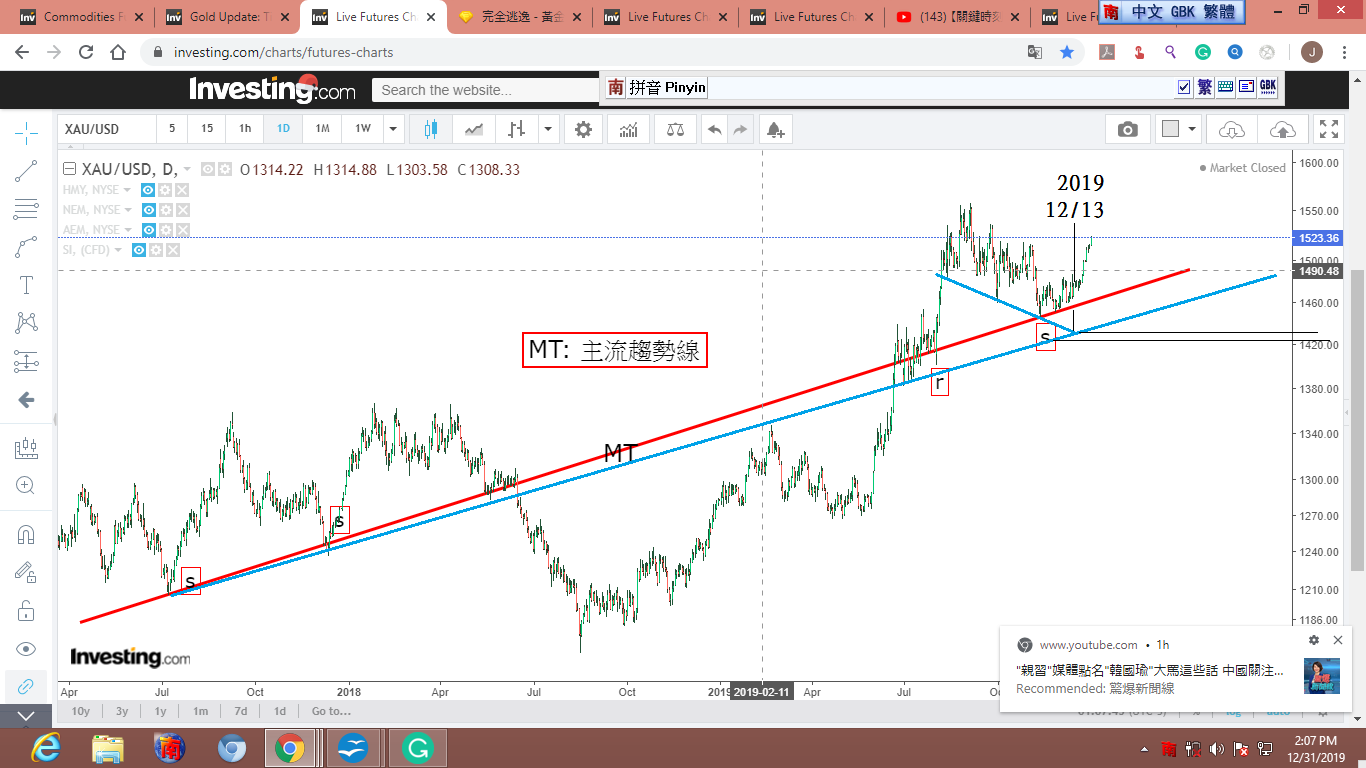Image resolution: width=1366 pixels, height=768 pixels.
Task: Switch to the Gold Update browser tab
Action: [x=226, y=17]
